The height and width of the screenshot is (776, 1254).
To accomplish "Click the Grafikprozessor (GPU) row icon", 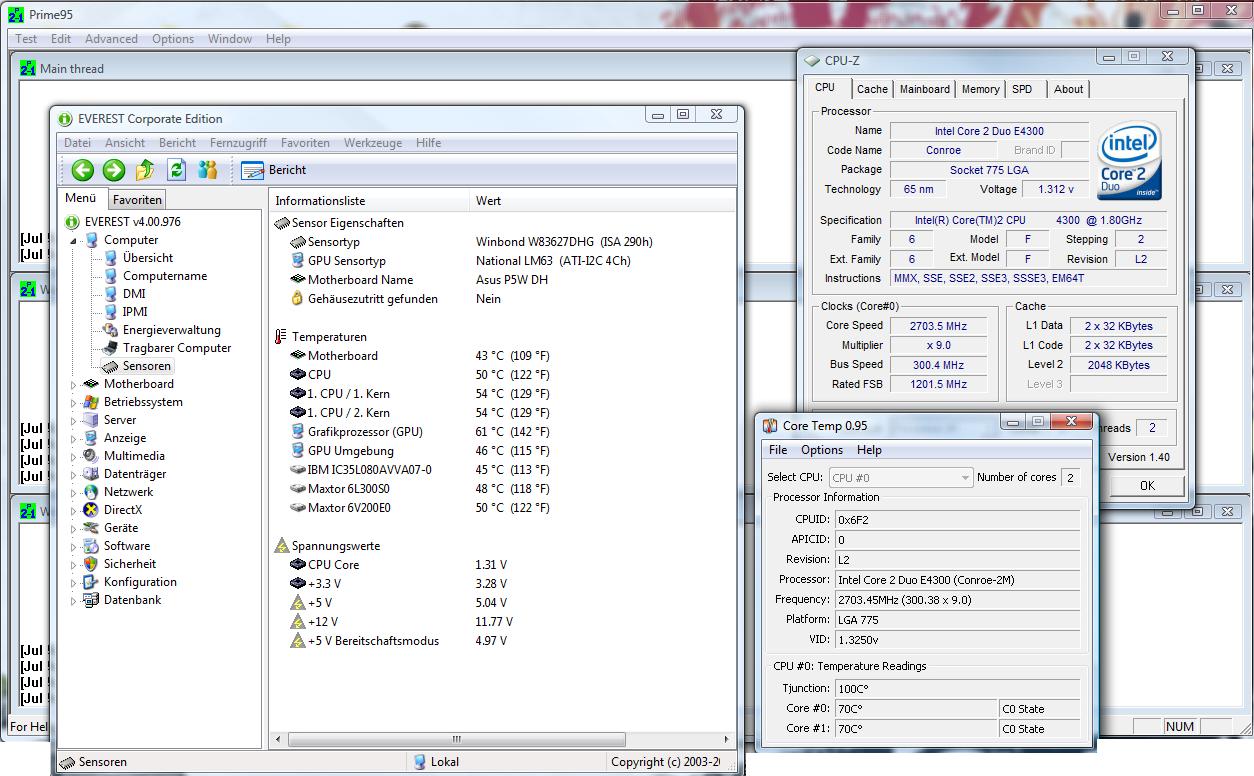I will 297,432.
